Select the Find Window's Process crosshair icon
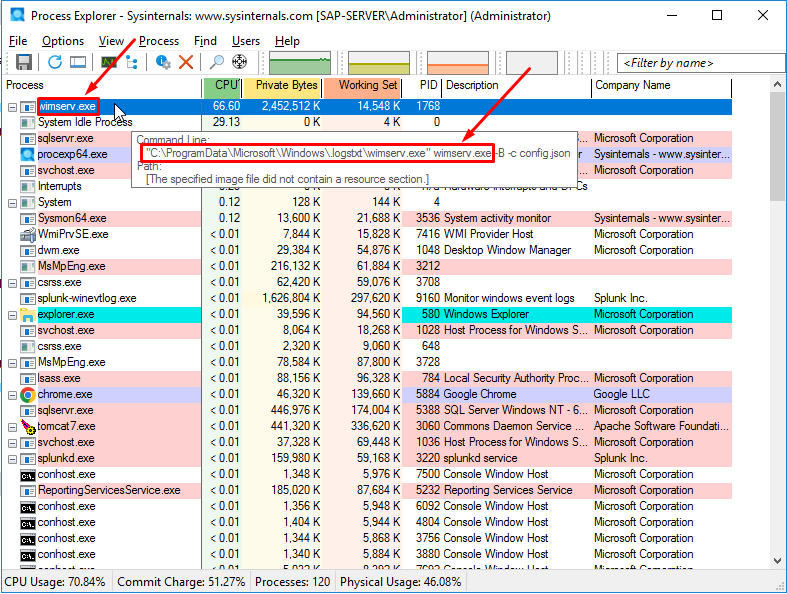 (239, 62)
